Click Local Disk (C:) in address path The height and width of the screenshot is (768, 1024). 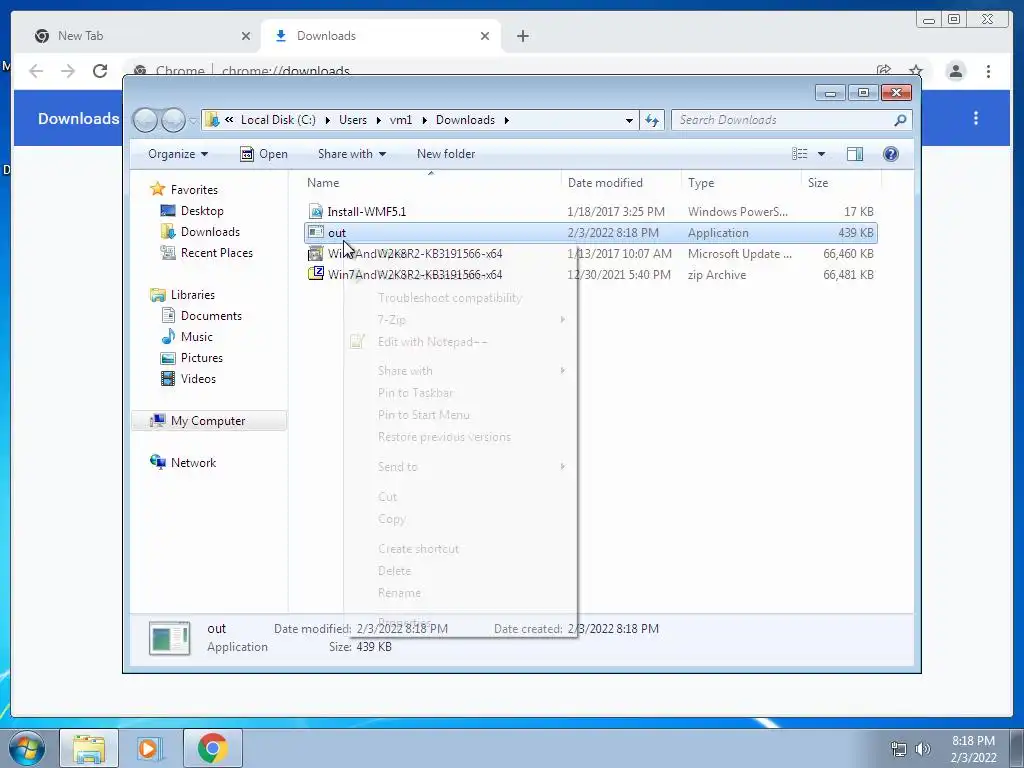pos(278,120)
